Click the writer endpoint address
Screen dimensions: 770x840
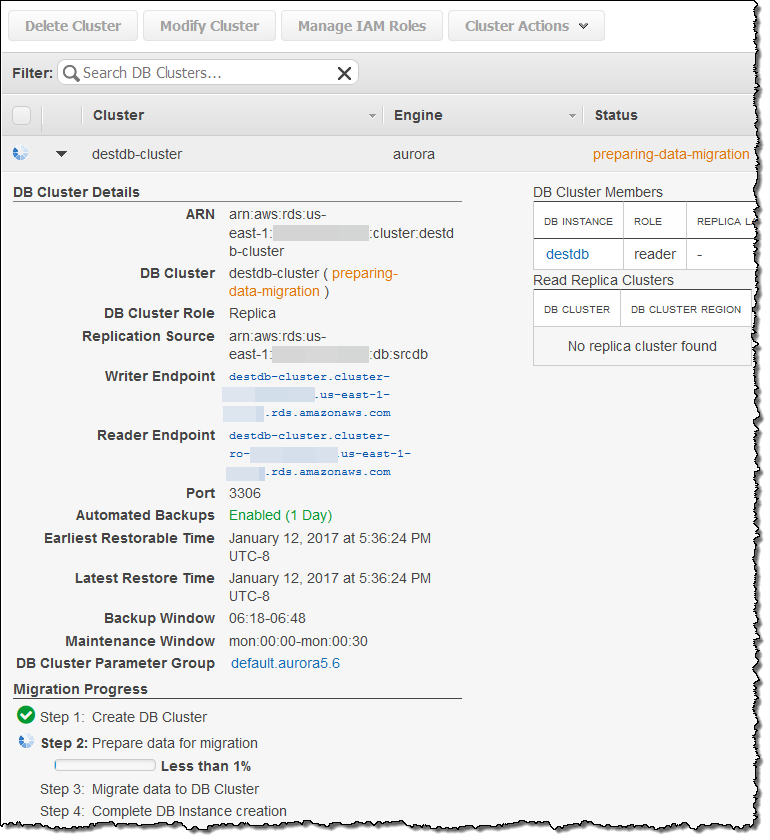point(309,394)
